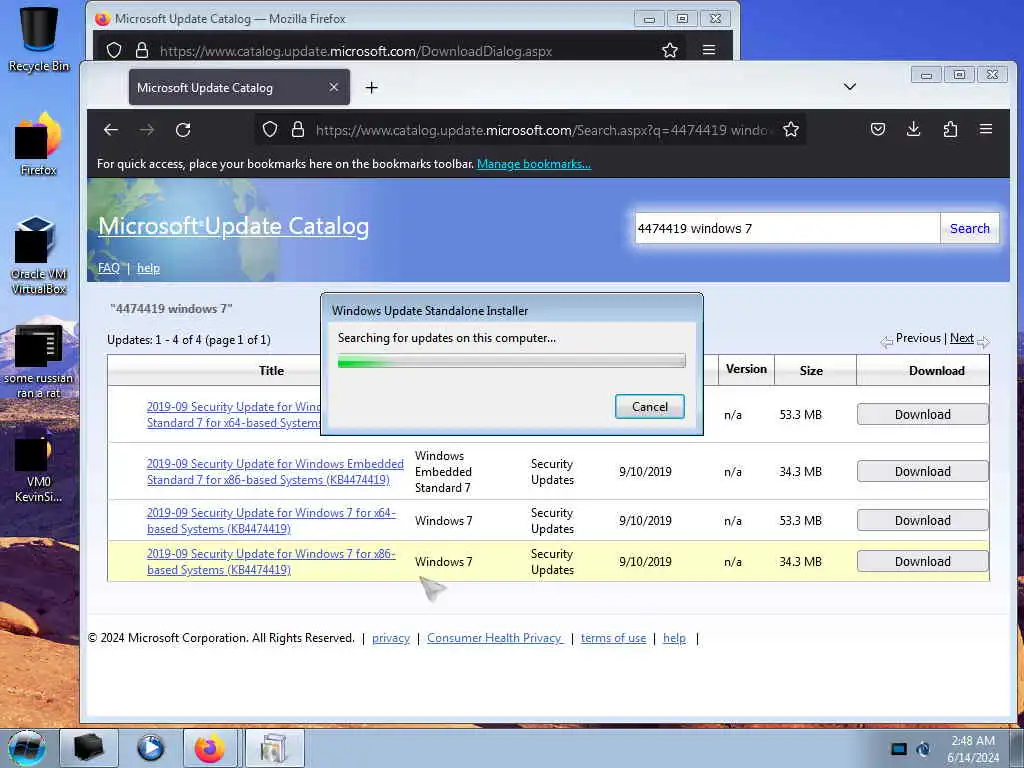Open the 'some russian ran a rat' desktop icon

[39, 361]
